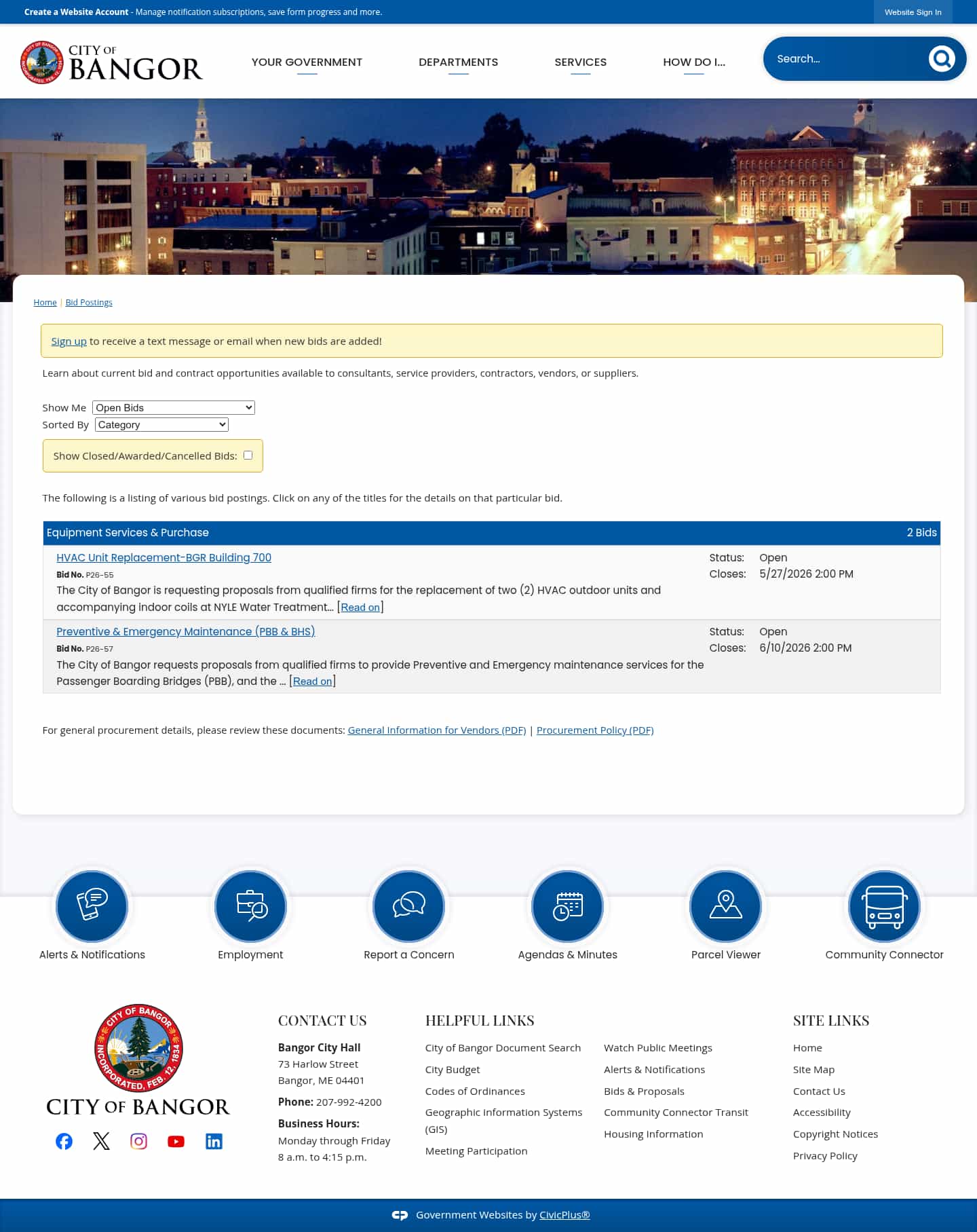
Task: Click the Site Links Home link
Action: 807,1047
